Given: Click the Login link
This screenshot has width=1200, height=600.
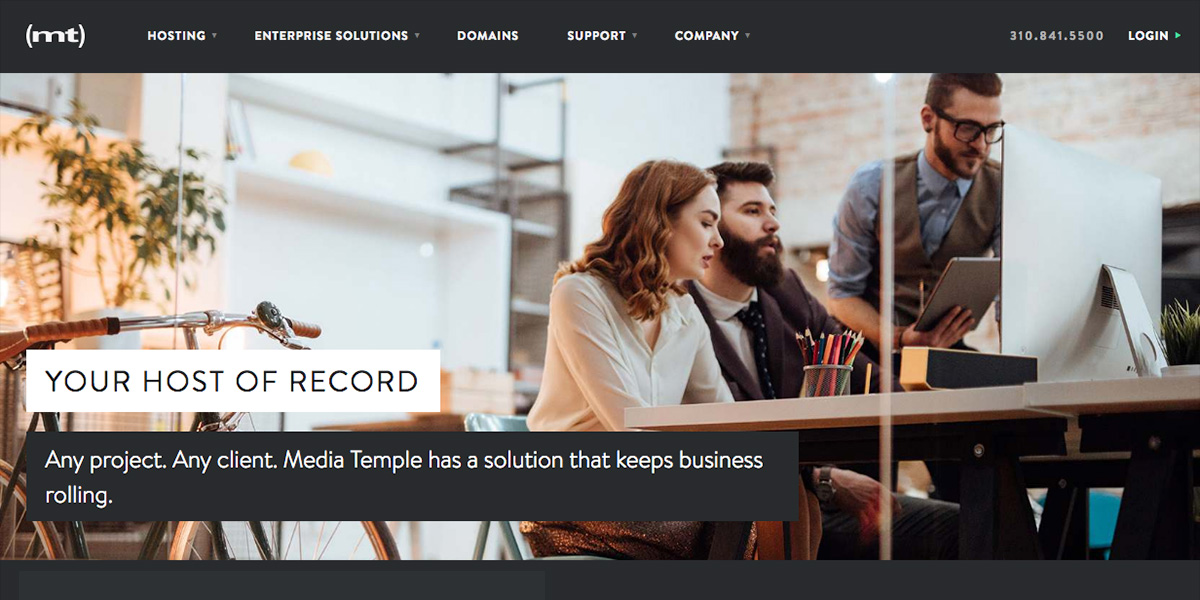Looking at the screenshot, I should [x=1148, y=36].
